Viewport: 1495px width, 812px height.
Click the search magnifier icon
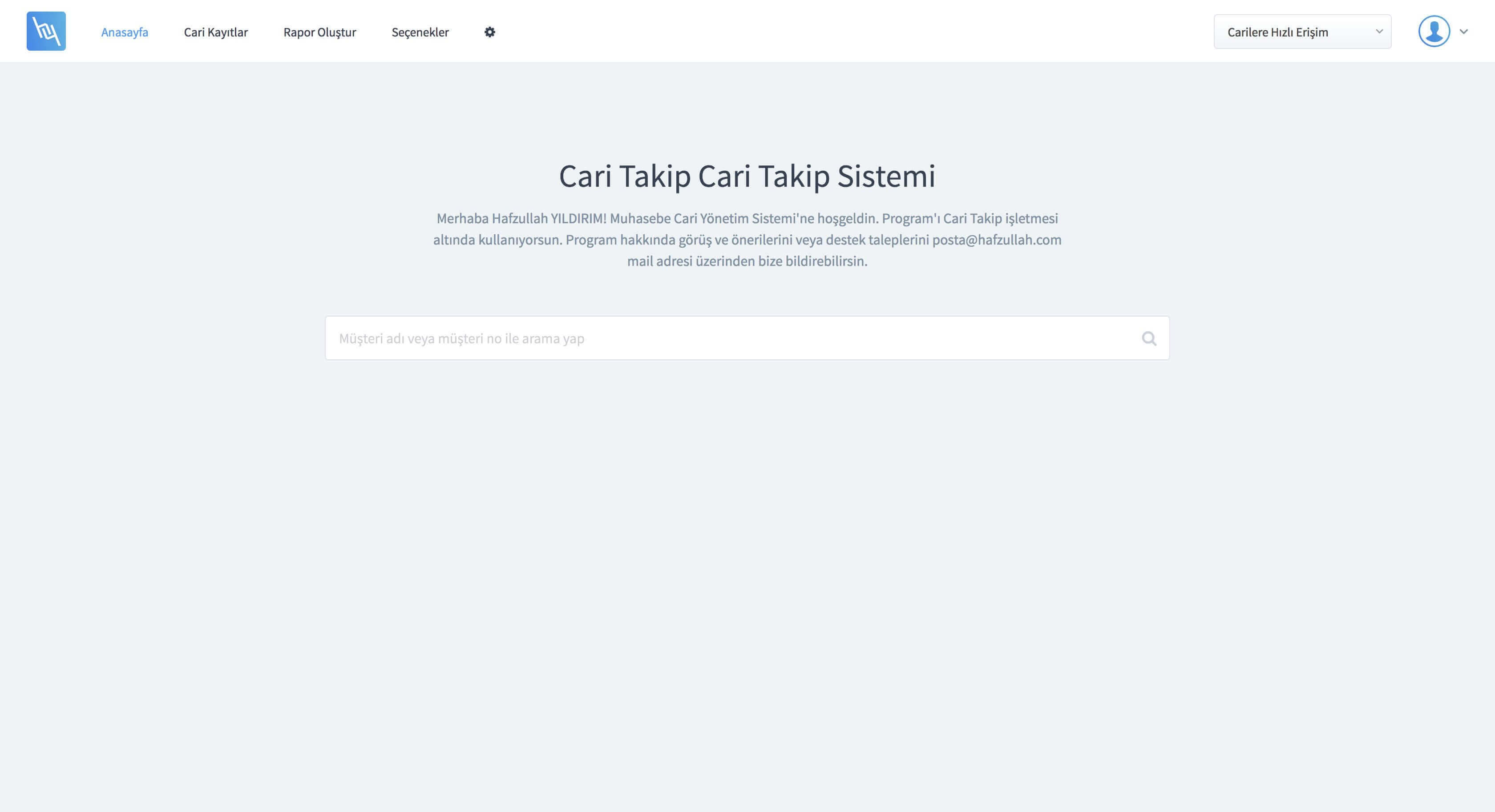tap(1148, 338)
